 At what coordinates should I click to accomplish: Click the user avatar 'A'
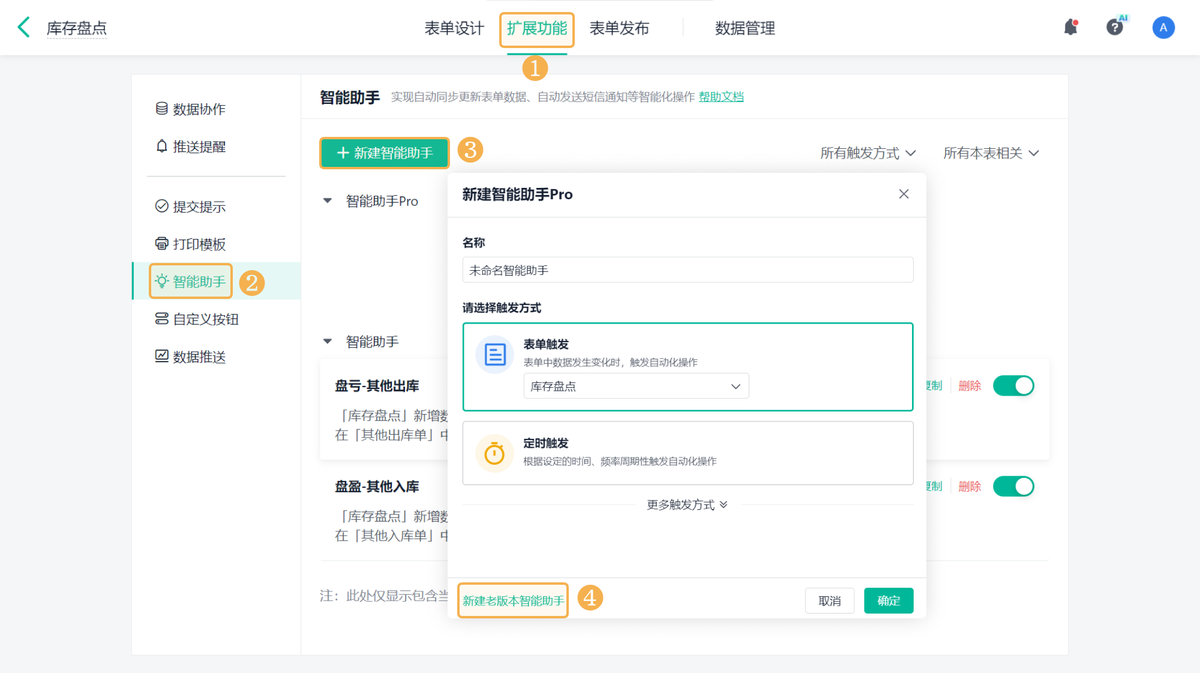tap(1163, 28)
